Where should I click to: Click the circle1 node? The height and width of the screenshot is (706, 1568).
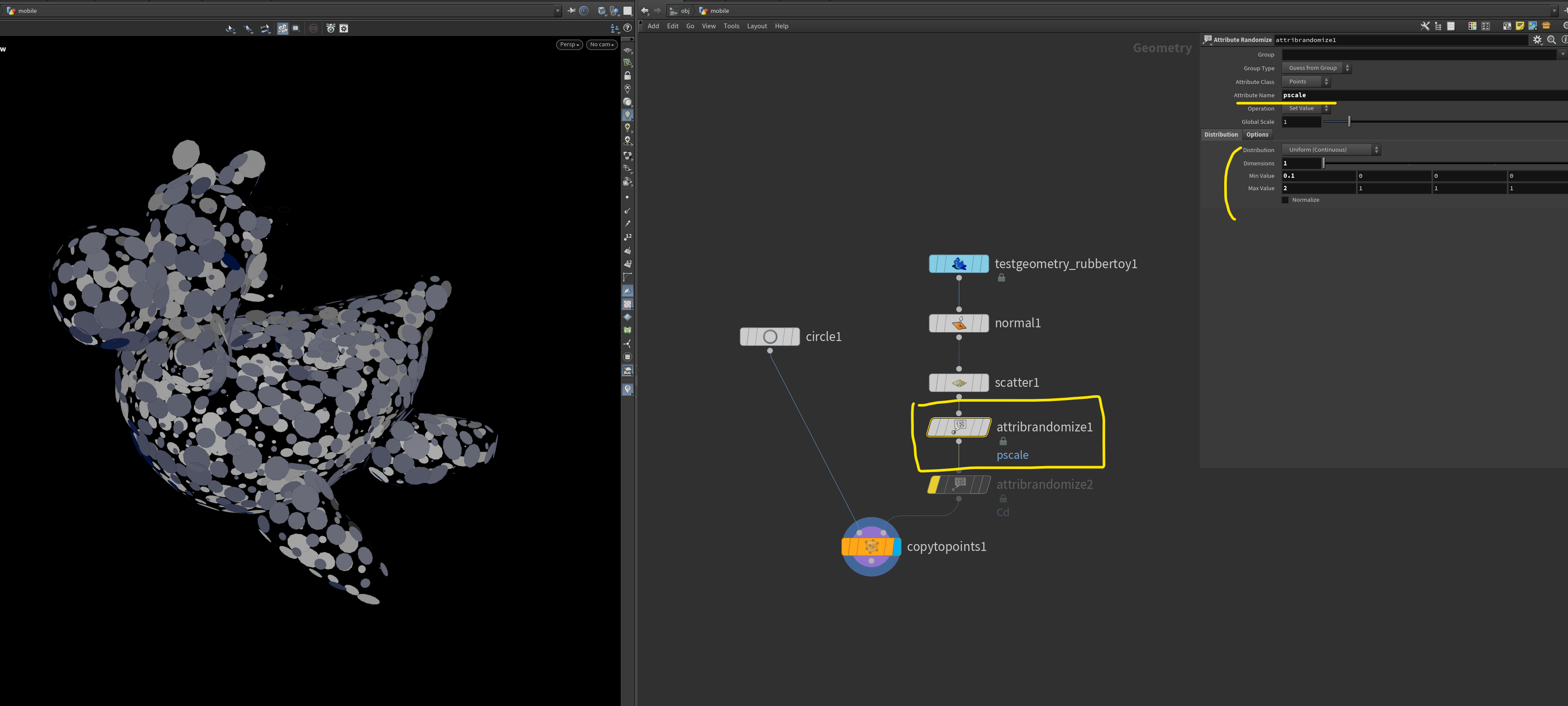pos(769,337)
